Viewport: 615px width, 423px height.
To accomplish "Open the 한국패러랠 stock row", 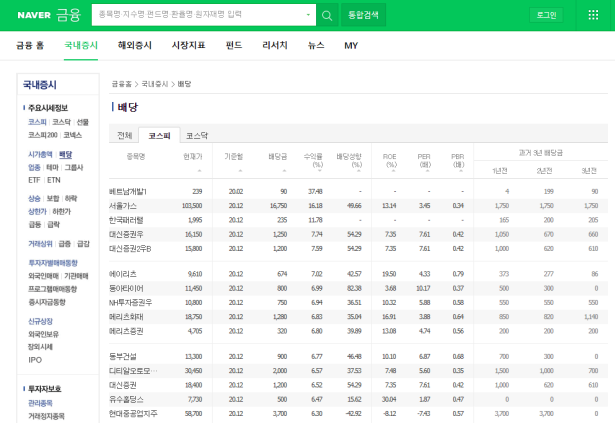I will pos(126,220).
